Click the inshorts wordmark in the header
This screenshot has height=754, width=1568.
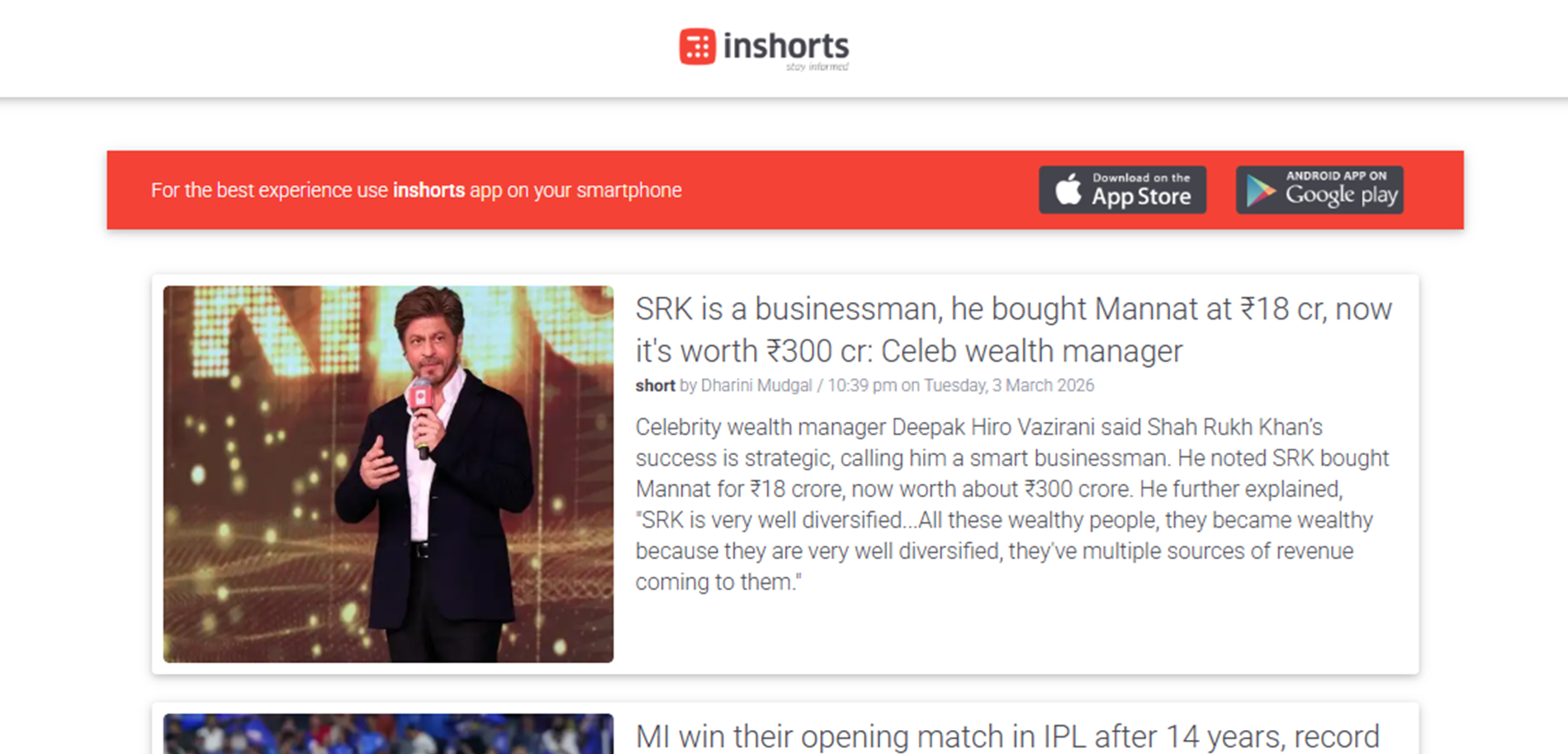pos(786,45)
